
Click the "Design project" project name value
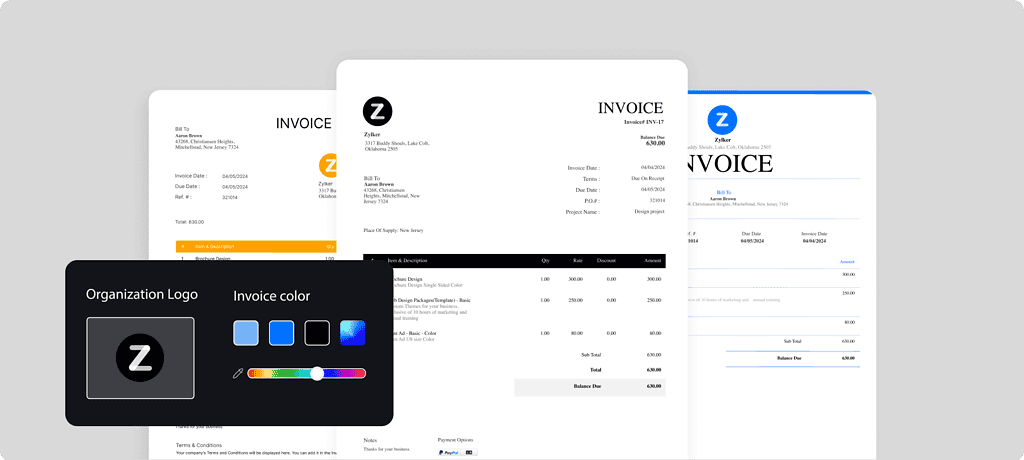pyautogui.click(x=649, y=212)
